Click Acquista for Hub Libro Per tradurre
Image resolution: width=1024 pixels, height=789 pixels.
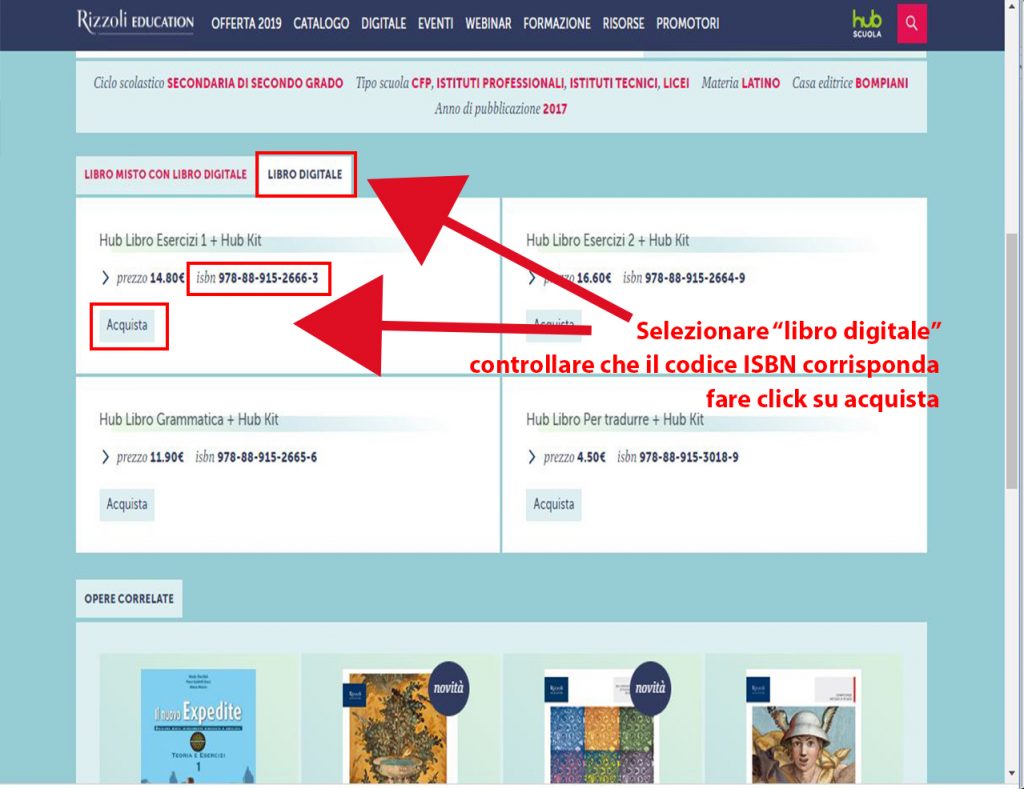(x=554, y=504)
